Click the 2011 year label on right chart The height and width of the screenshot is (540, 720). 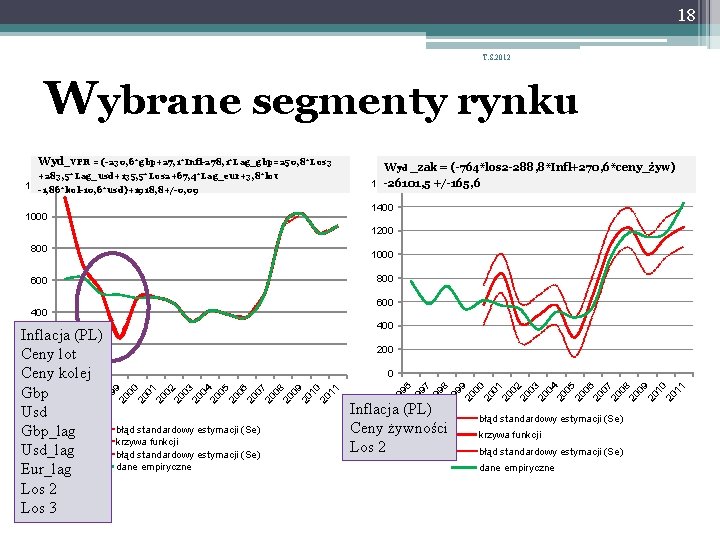click(675, 392)
